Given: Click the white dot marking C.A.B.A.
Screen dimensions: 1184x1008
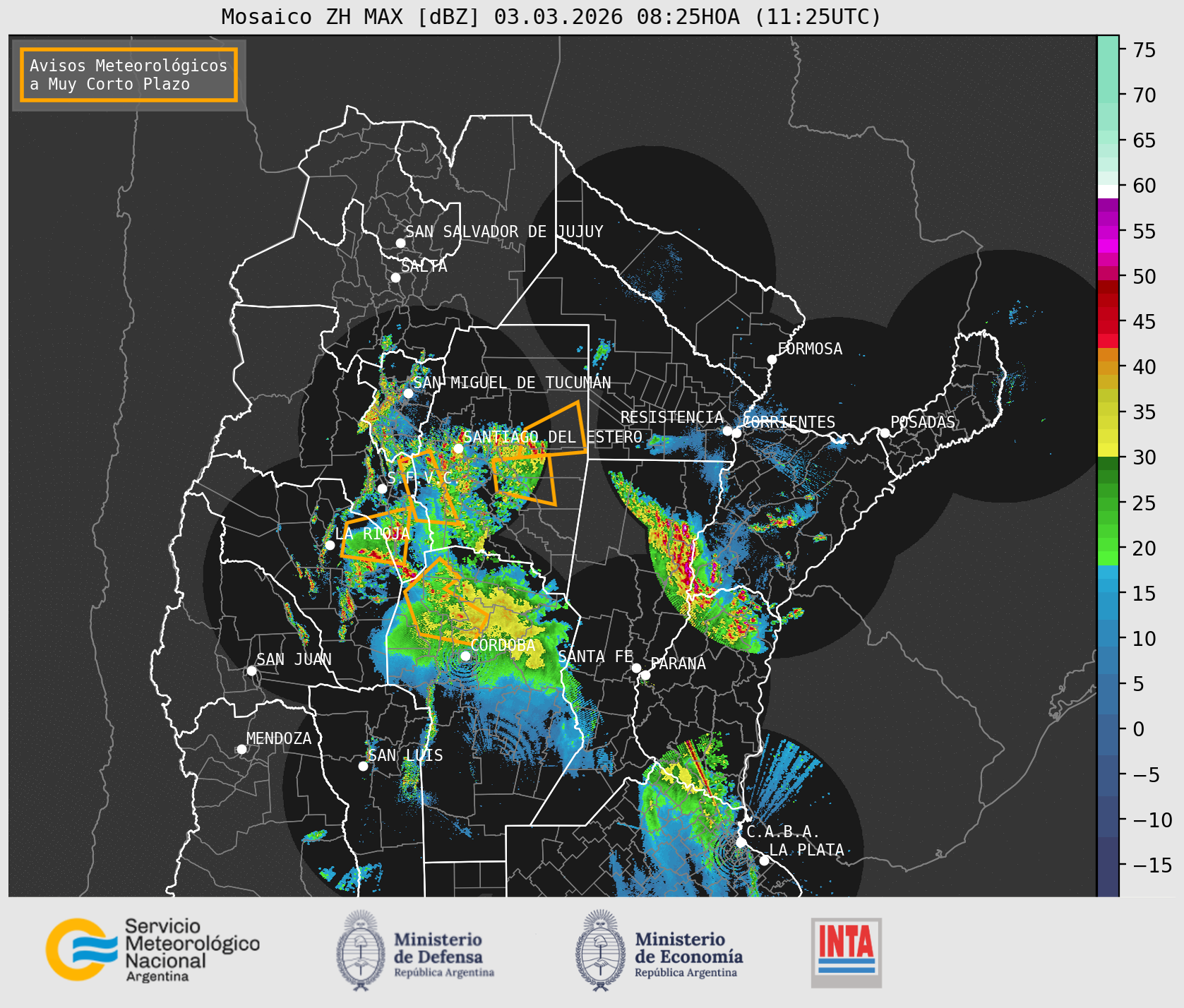Looking at the screenshot, I should point(741,842).
